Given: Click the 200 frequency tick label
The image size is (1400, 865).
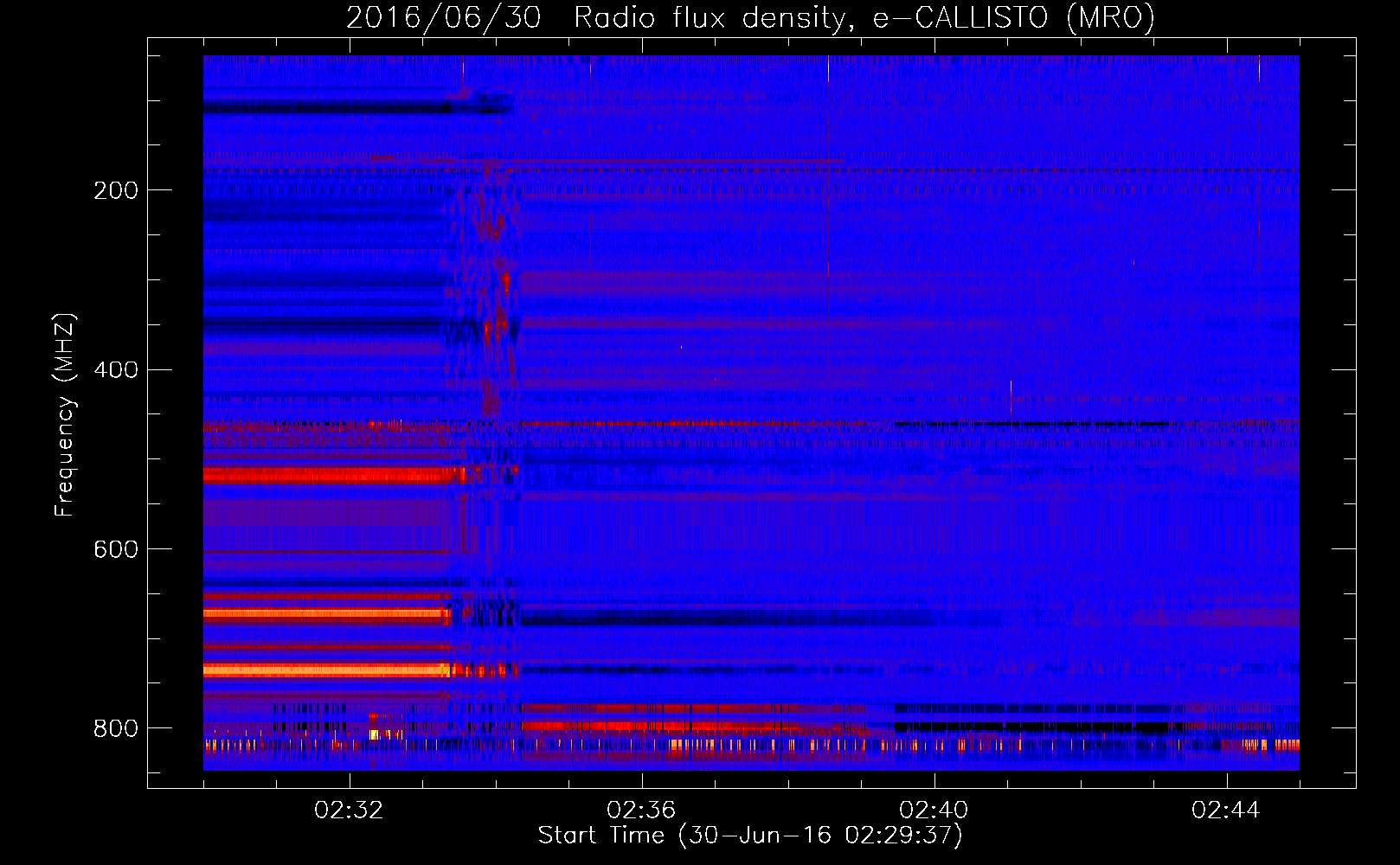Looking at the screenshot, I should [116, 190].
